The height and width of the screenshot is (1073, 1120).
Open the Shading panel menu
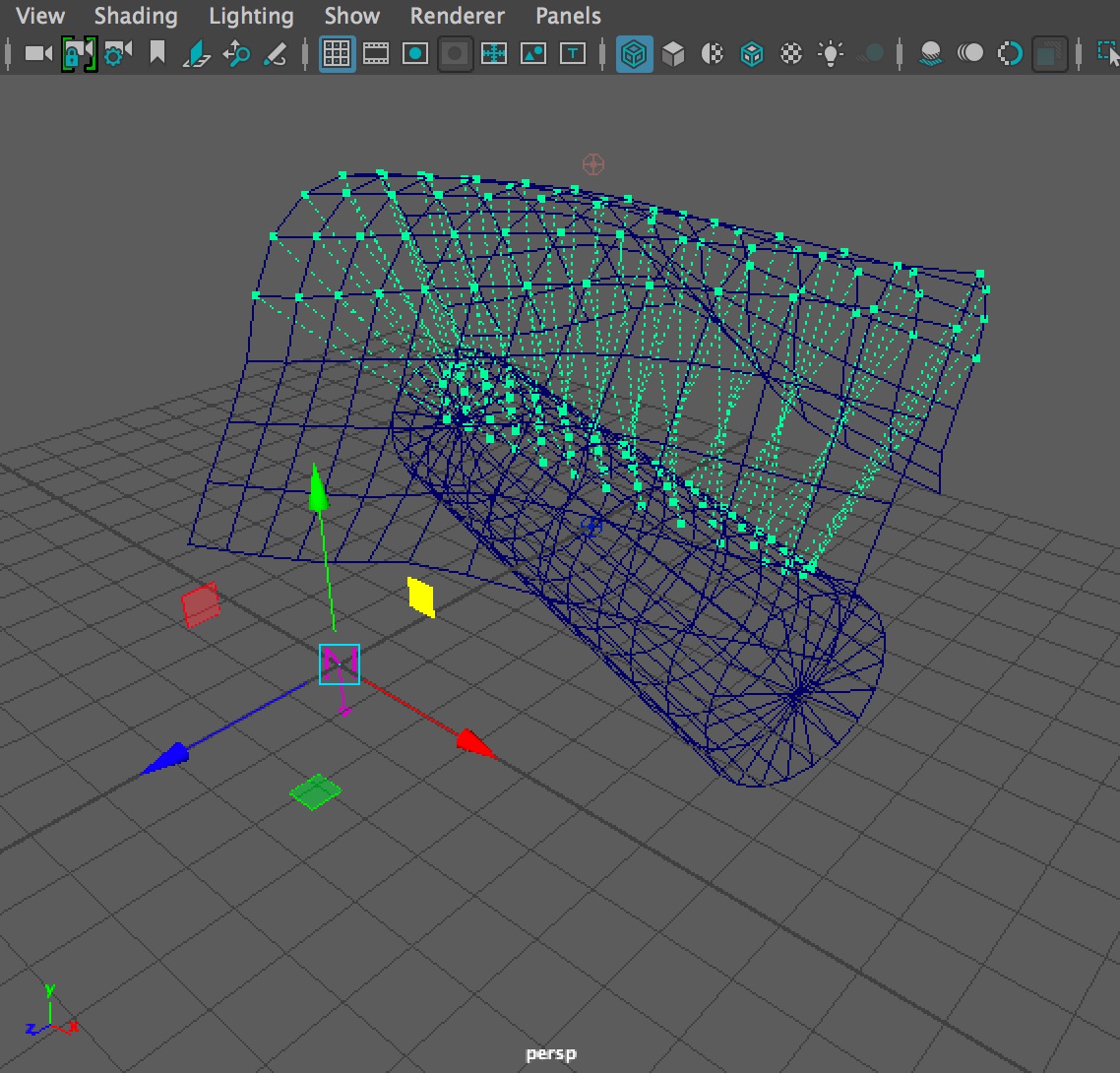(x=136, y=16)
